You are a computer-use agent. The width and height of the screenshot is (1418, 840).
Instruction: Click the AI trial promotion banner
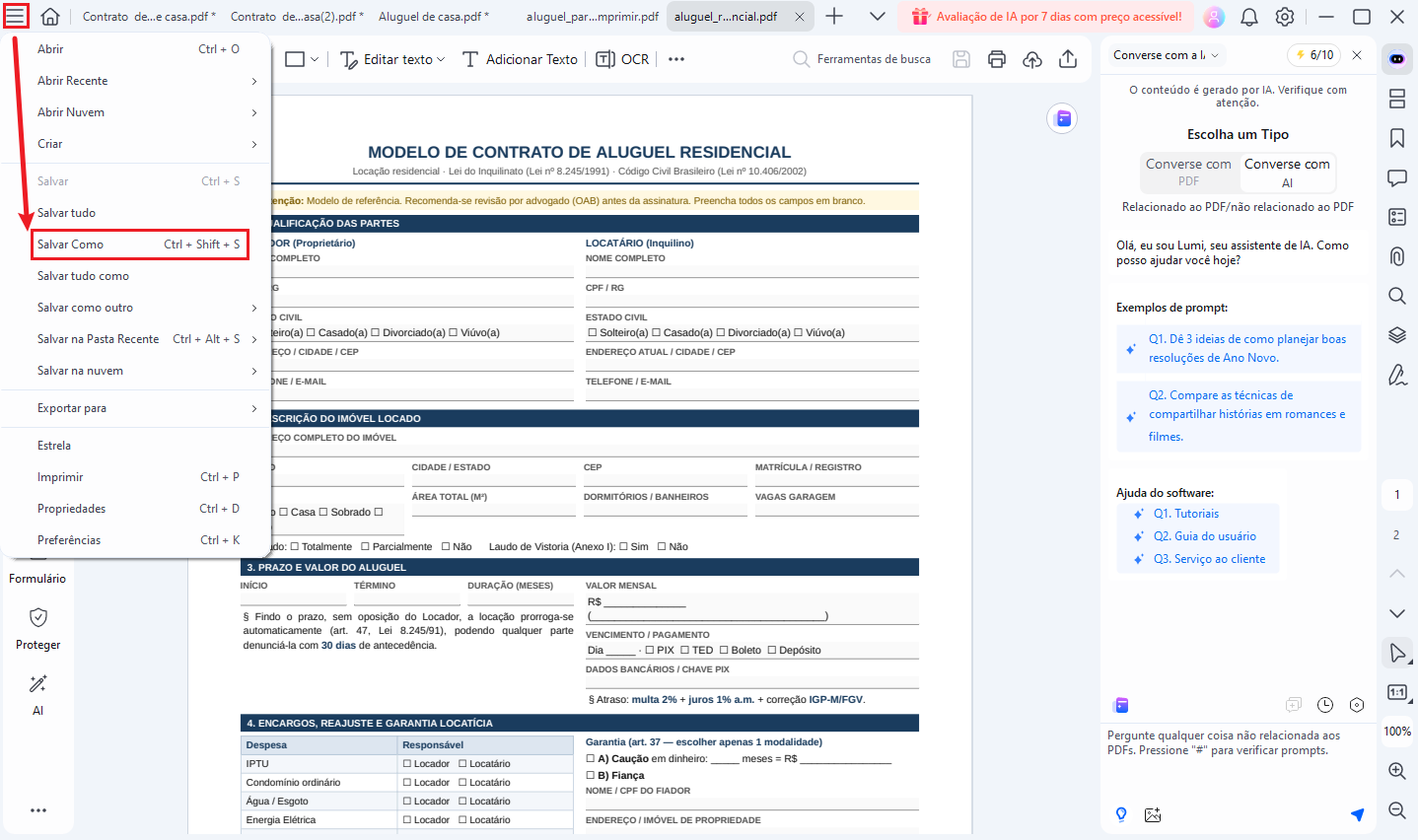[1046, 17]
